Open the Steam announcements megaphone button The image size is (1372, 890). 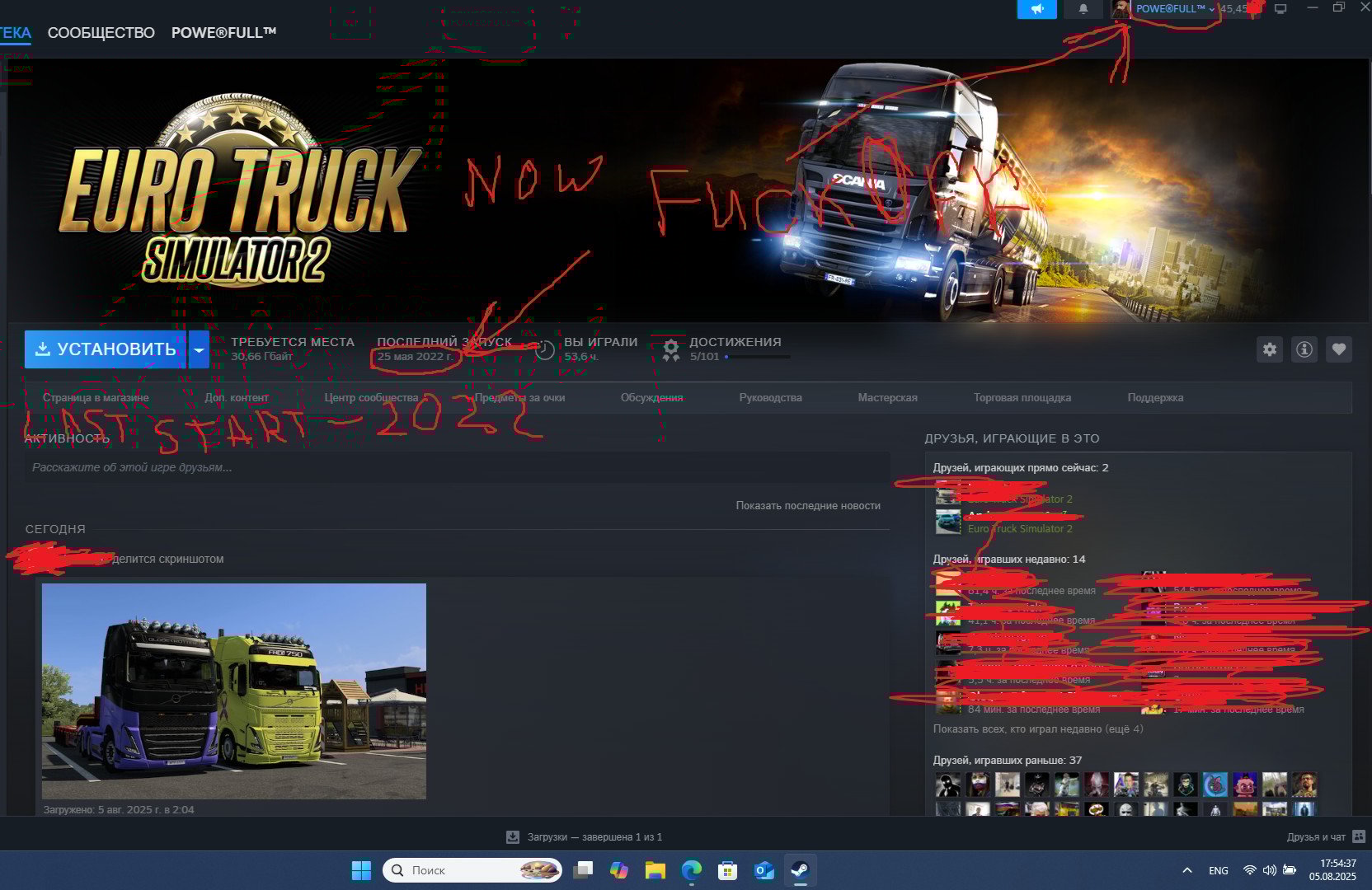coord(1037,9)
